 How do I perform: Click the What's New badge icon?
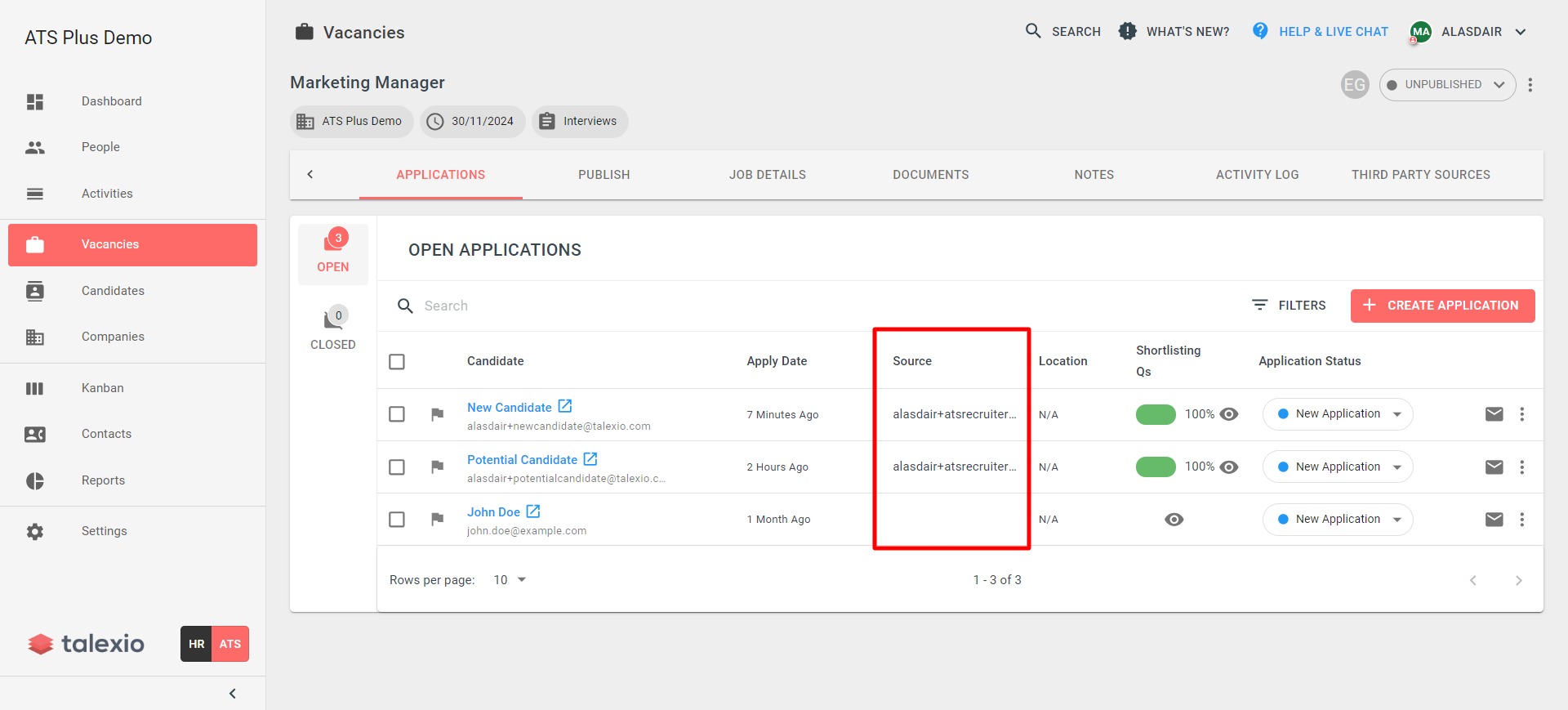click(x=1127, y=31)
